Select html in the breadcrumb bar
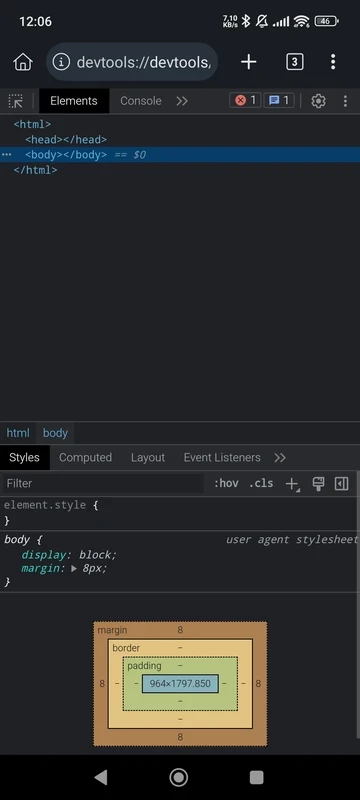This screenshot has width=360, height=800. tap(18, 433)
